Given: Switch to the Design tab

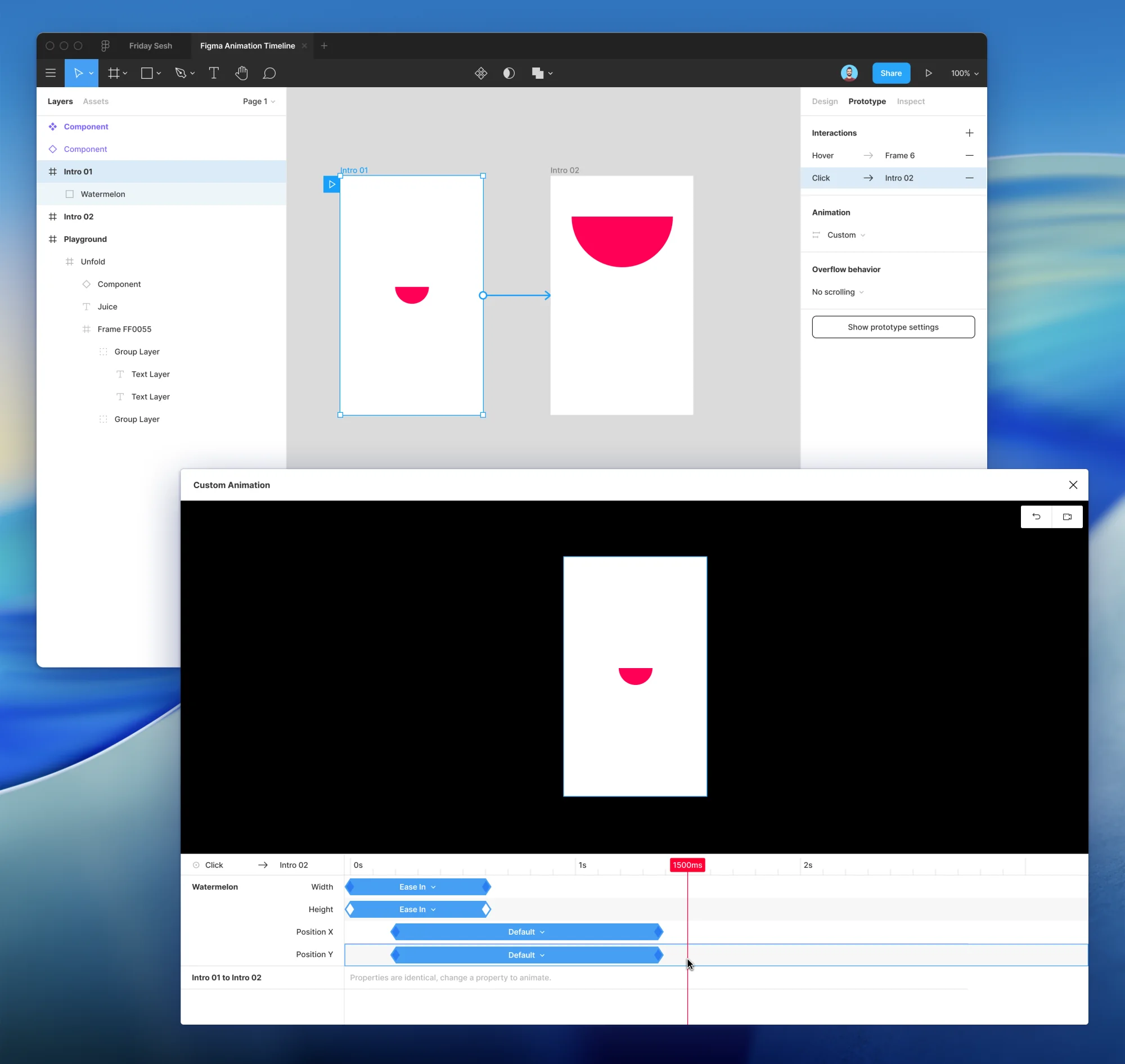Looking at the screenshot, I should pyautogui.click(x=824, y=101).
